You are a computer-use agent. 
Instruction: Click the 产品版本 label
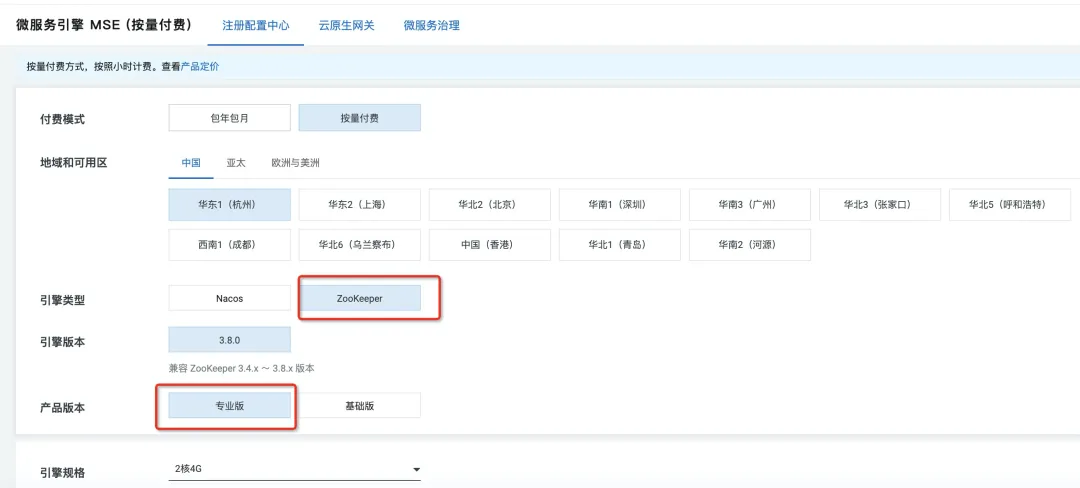point(63,407)
